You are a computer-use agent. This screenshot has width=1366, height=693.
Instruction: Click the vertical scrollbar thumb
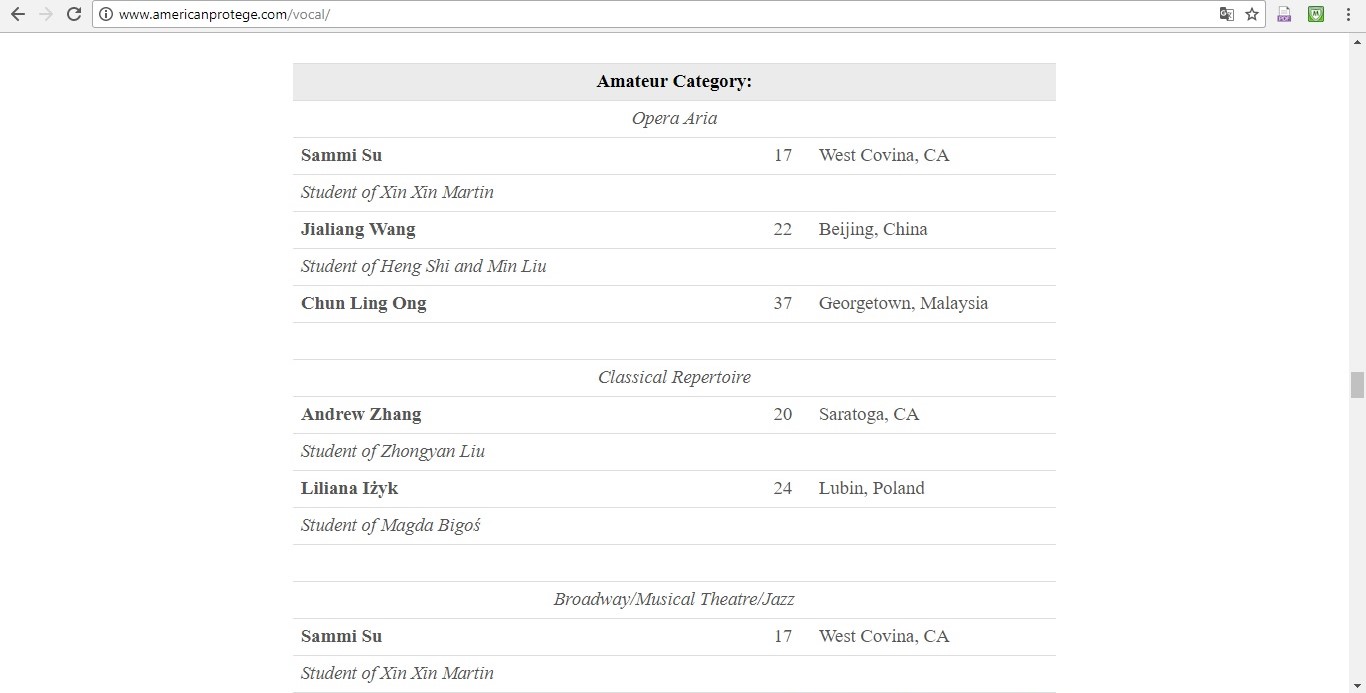tap(1357, 385)
